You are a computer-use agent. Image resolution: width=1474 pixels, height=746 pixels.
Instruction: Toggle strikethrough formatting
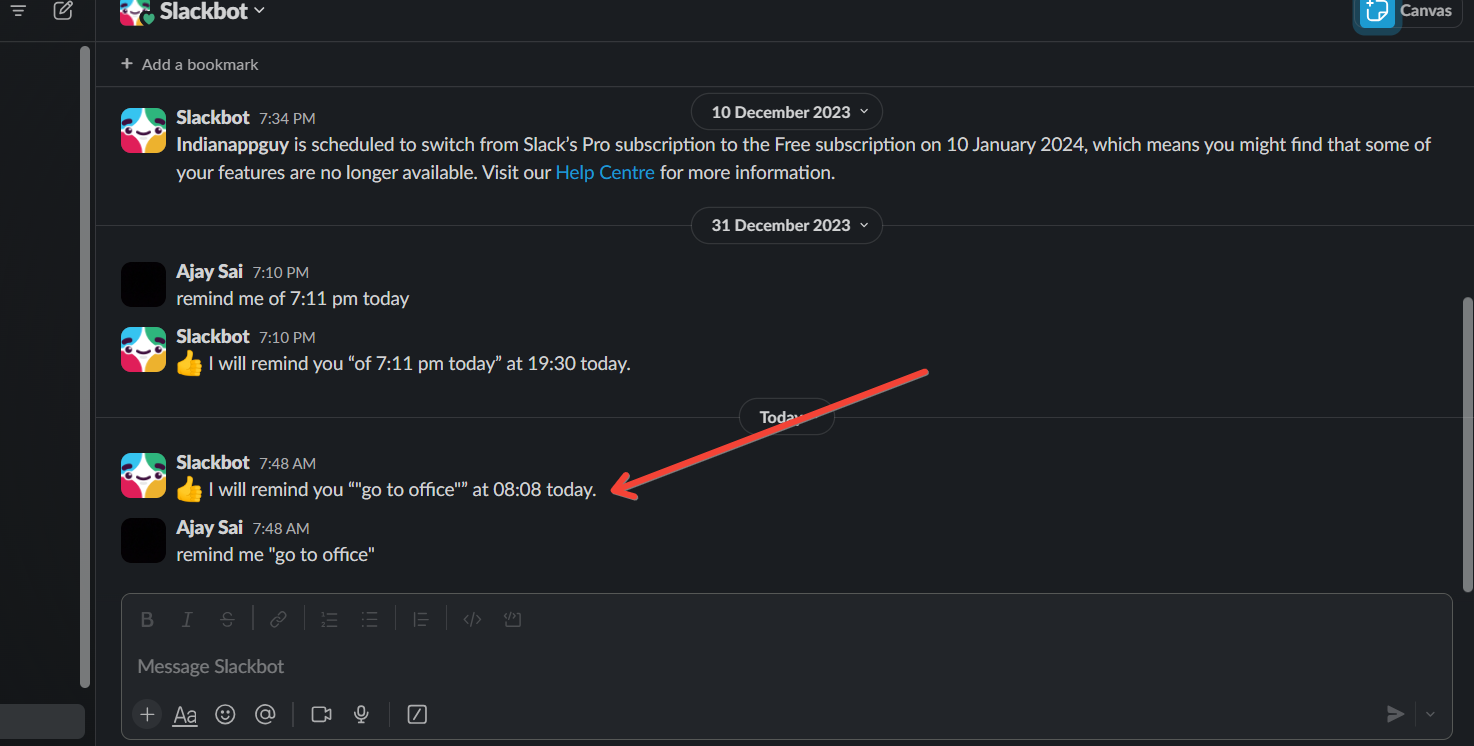[x=227, y=620]
